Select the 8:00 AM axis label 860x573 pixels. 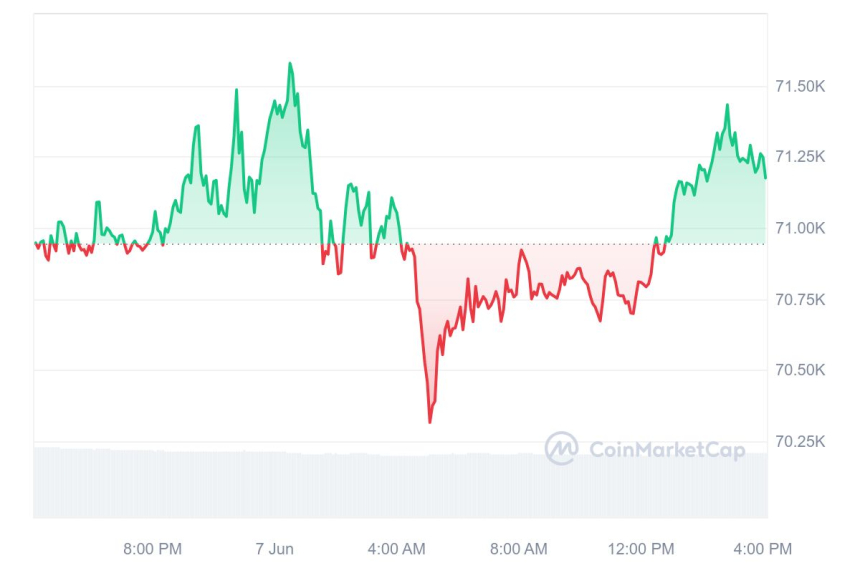click(519, 548)
